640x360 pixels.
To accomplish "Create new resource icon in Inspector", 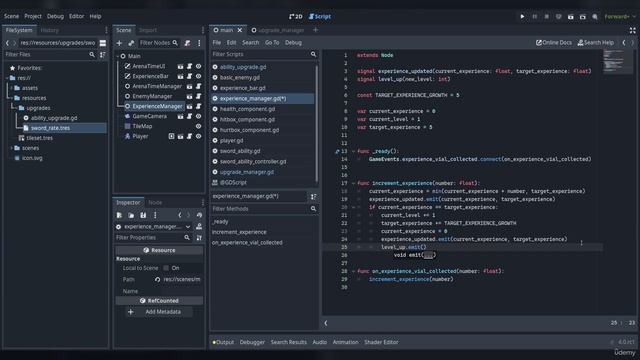I will pos(119,215).
